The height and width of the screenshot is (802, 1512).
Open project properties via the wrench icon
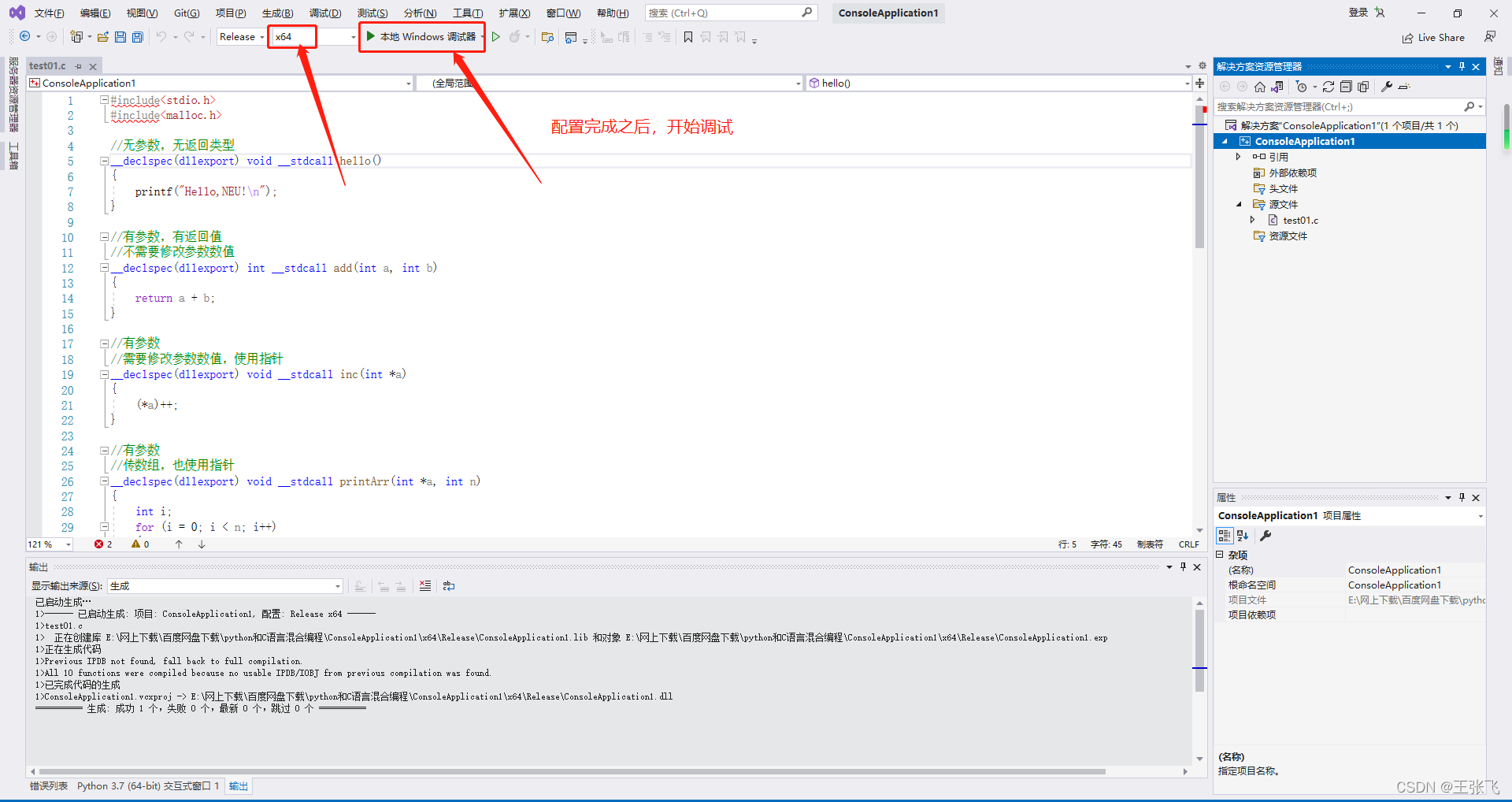pos(1388,87)
